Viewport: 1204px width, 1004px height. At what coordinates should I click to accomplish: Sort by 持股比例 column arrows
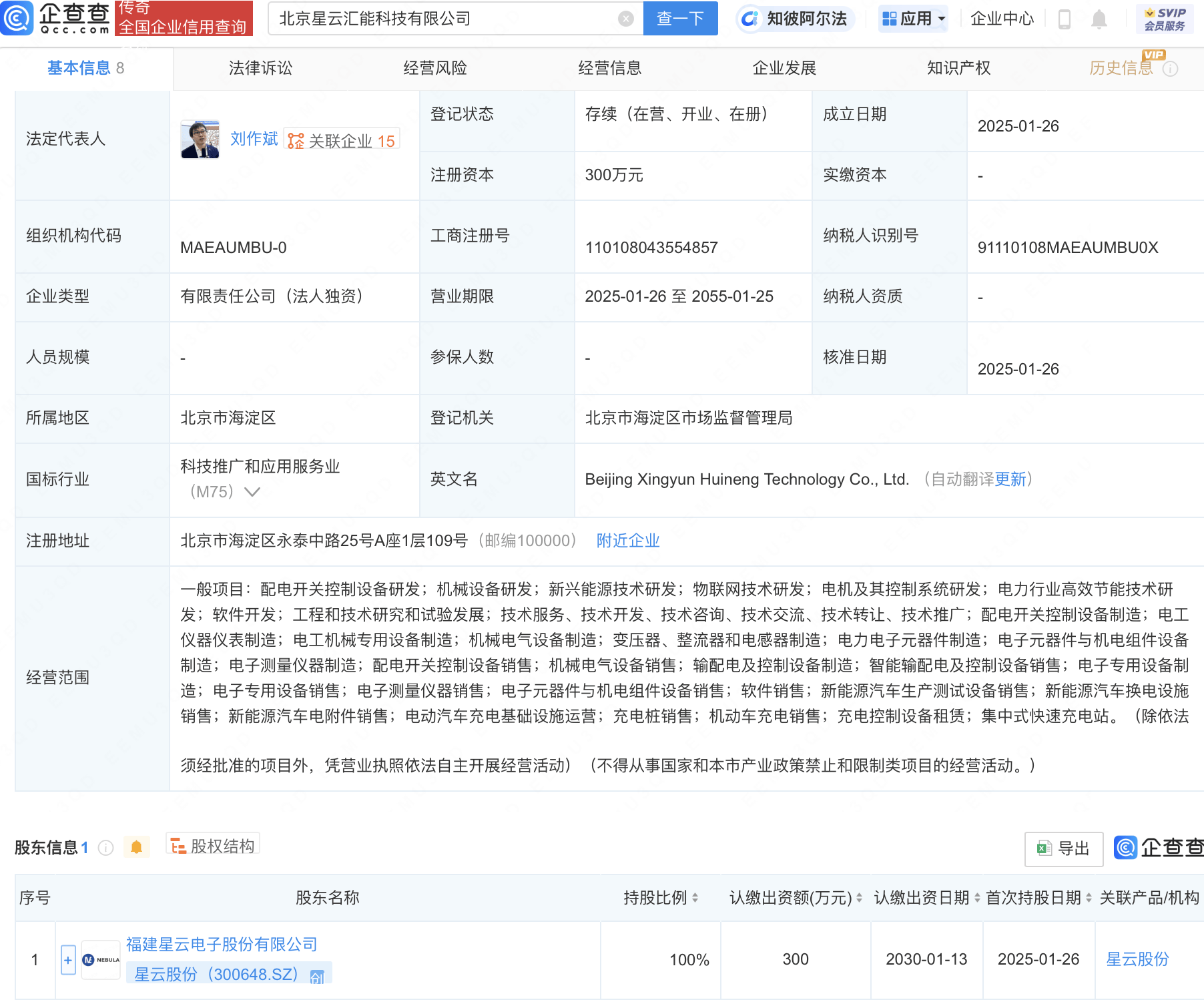695,898
